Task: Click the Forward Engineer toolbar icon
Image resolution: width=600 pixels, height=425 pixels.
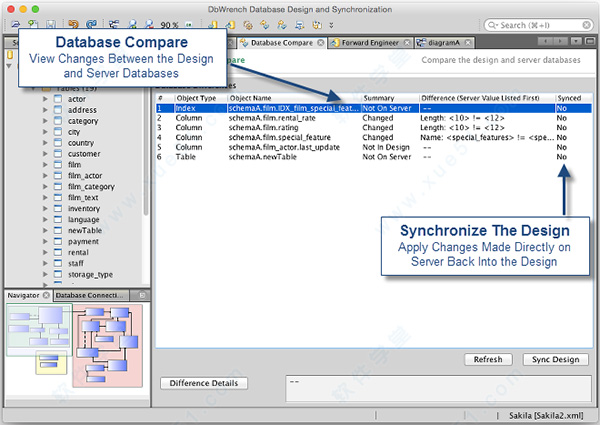Action: click(x=230, y=25)
